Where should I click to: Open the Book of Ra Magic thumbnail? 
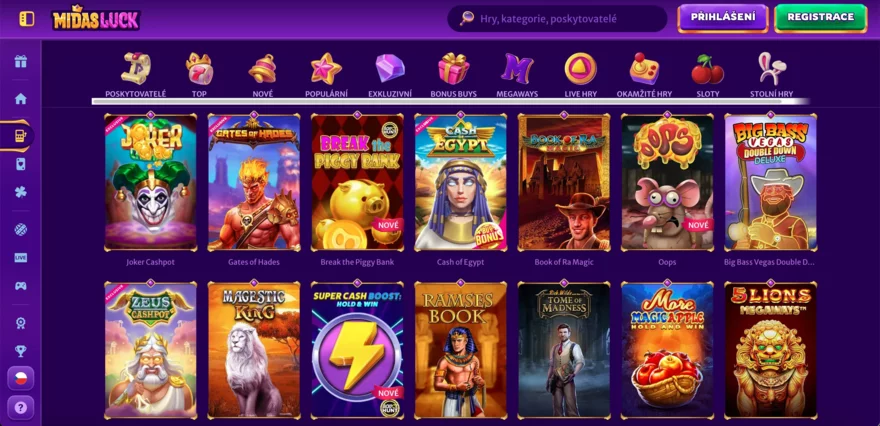[x=563, y=182]
